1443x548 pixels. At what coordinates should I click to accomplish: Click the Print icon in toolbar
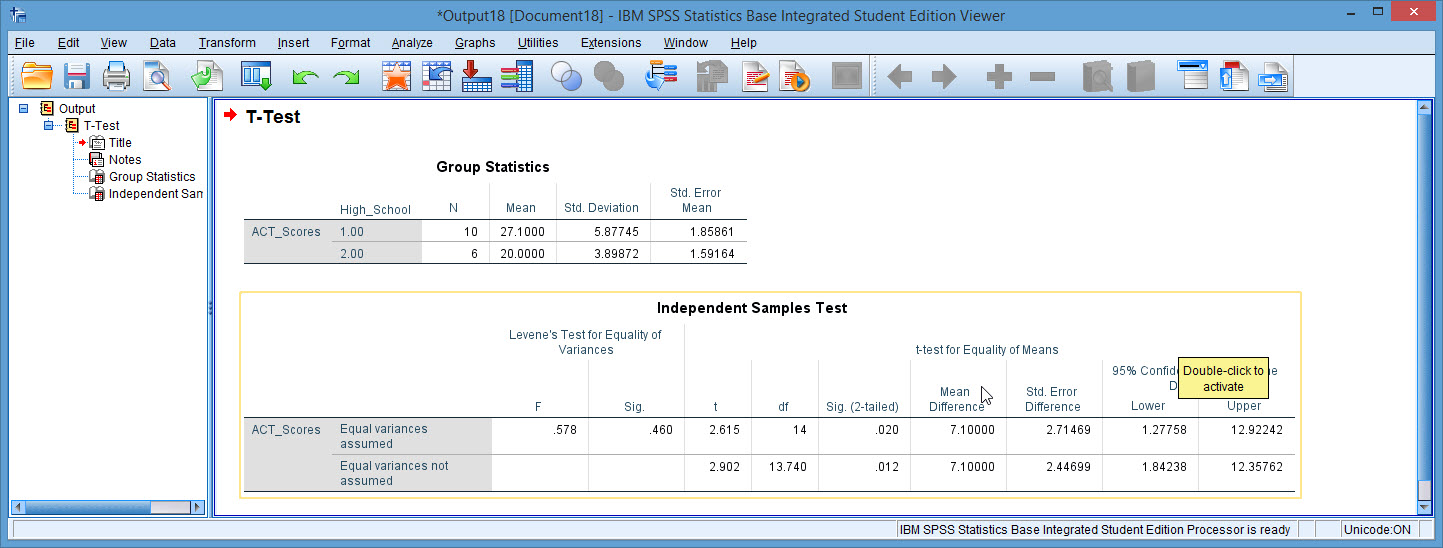click(117, 76)
